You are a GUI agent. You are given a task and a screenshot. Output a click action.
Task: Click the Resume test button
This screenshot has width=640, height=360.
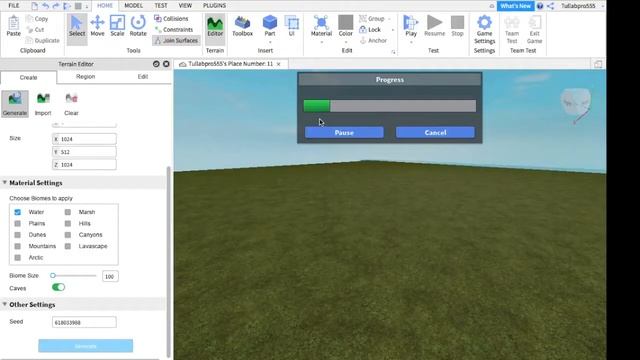434,26
